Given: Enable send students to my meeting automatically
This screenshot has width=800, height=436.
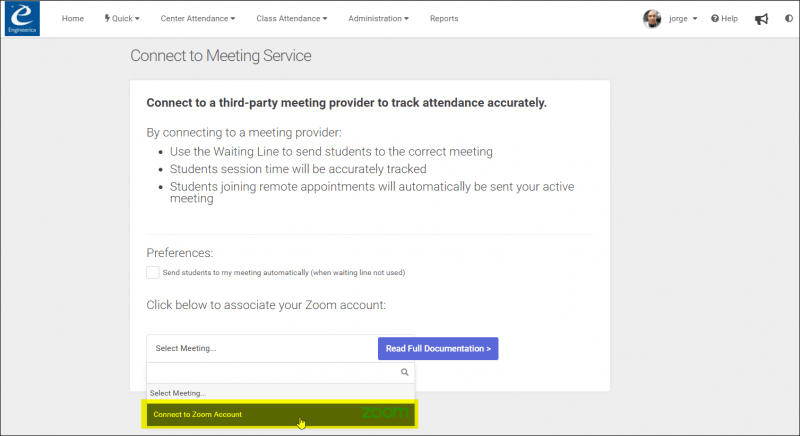Looking at the screenshot, I should coord(153,272).
